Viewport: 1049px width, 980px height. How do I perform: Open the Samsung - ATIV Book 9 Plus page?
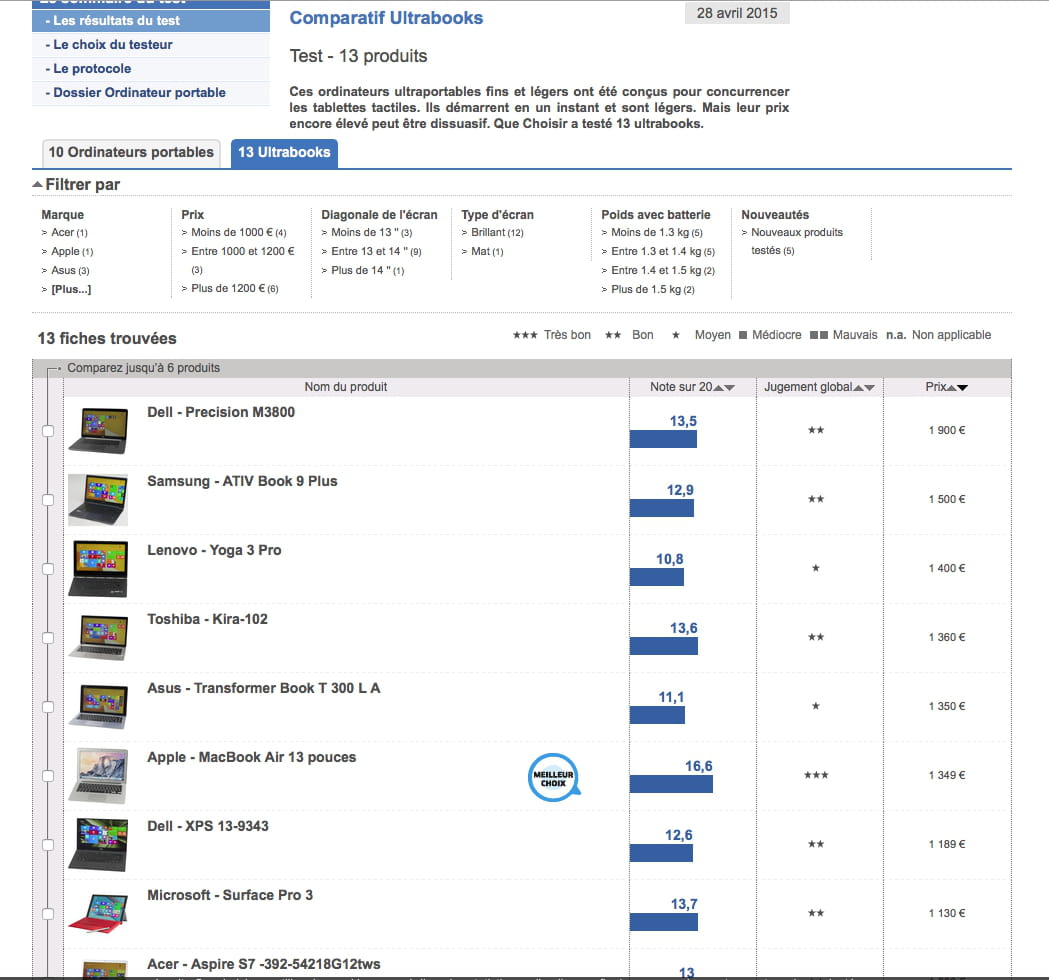pyautogui.click(x=242, y=481)
